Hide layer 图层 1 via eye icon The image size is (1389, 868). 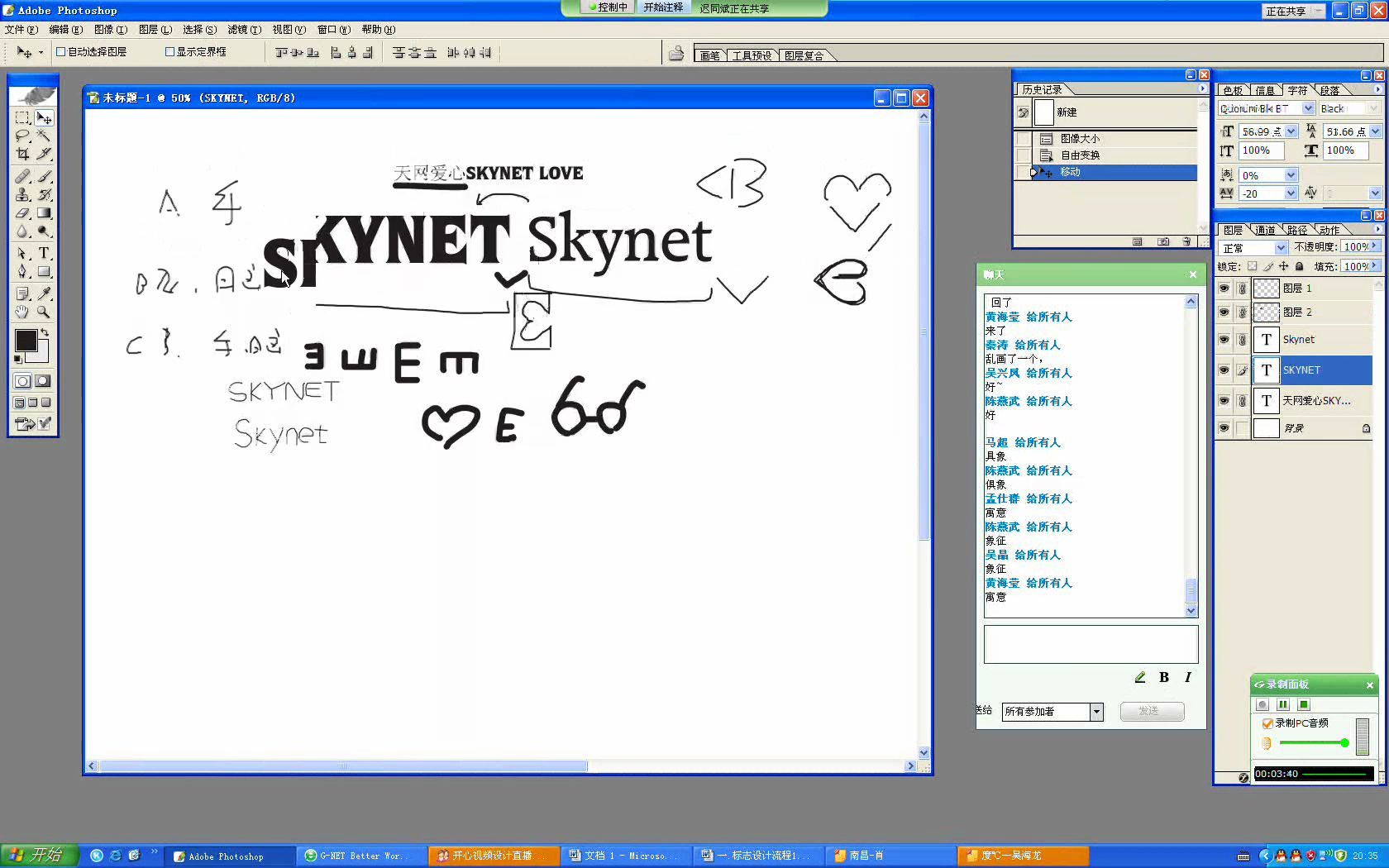[x=1224, y=289]
